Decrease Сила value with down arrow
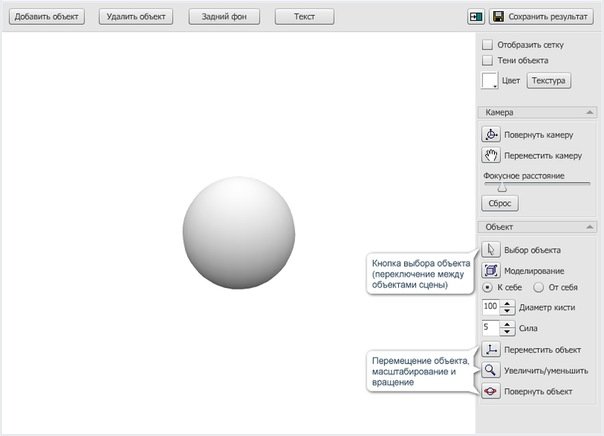The height and width of the screenshot is (436, 604). (x=507, y=332)
